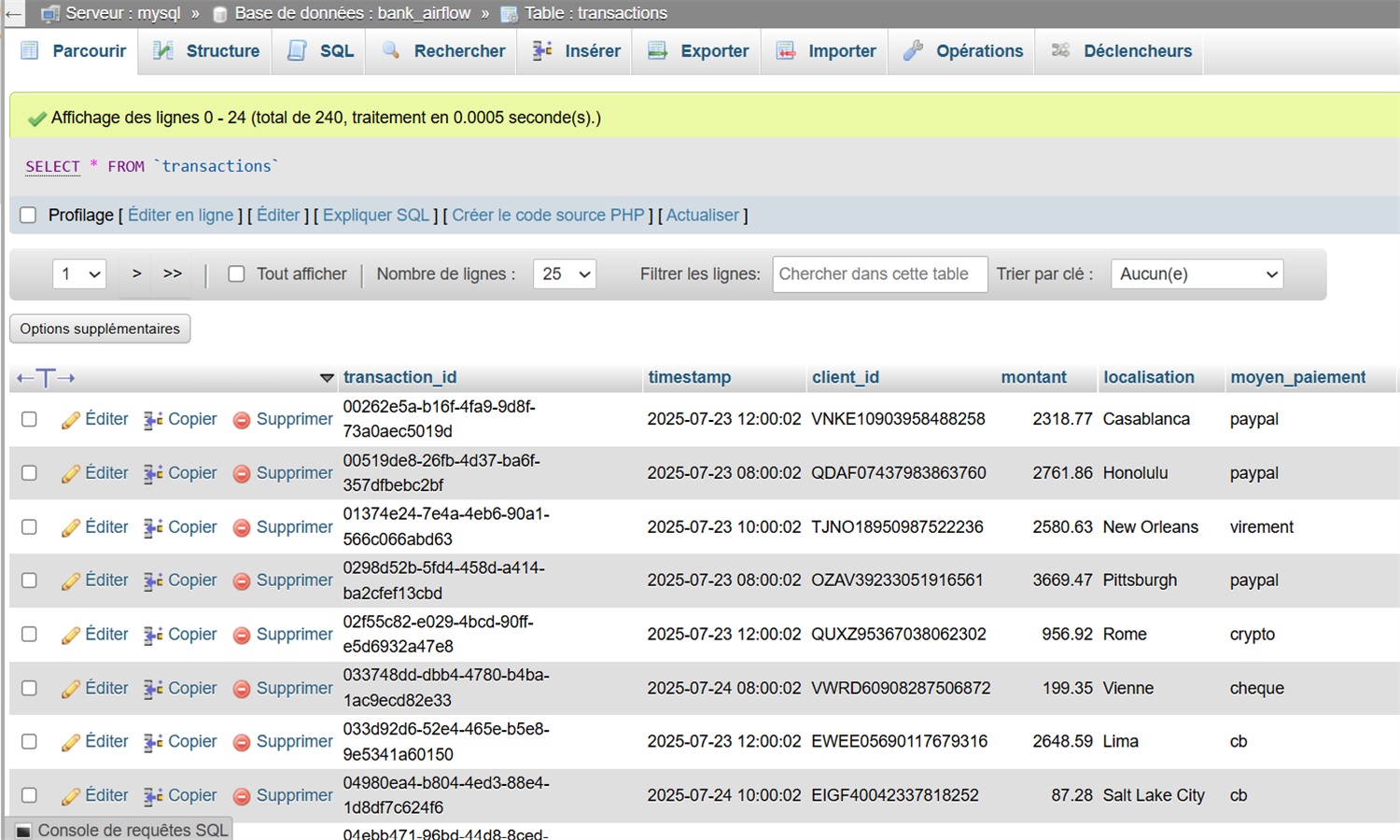Check the Tout afficher box
The width and height of the screenshot is (1400, 840).
[x=237, y=274]
